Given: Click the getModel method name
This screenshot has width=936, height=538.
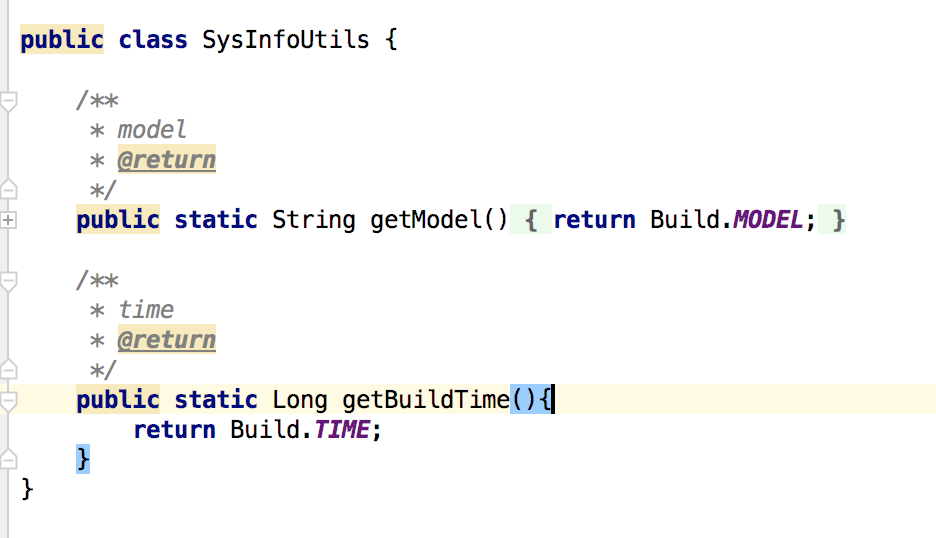Looking at the screenshot, I should coord(425,220).
